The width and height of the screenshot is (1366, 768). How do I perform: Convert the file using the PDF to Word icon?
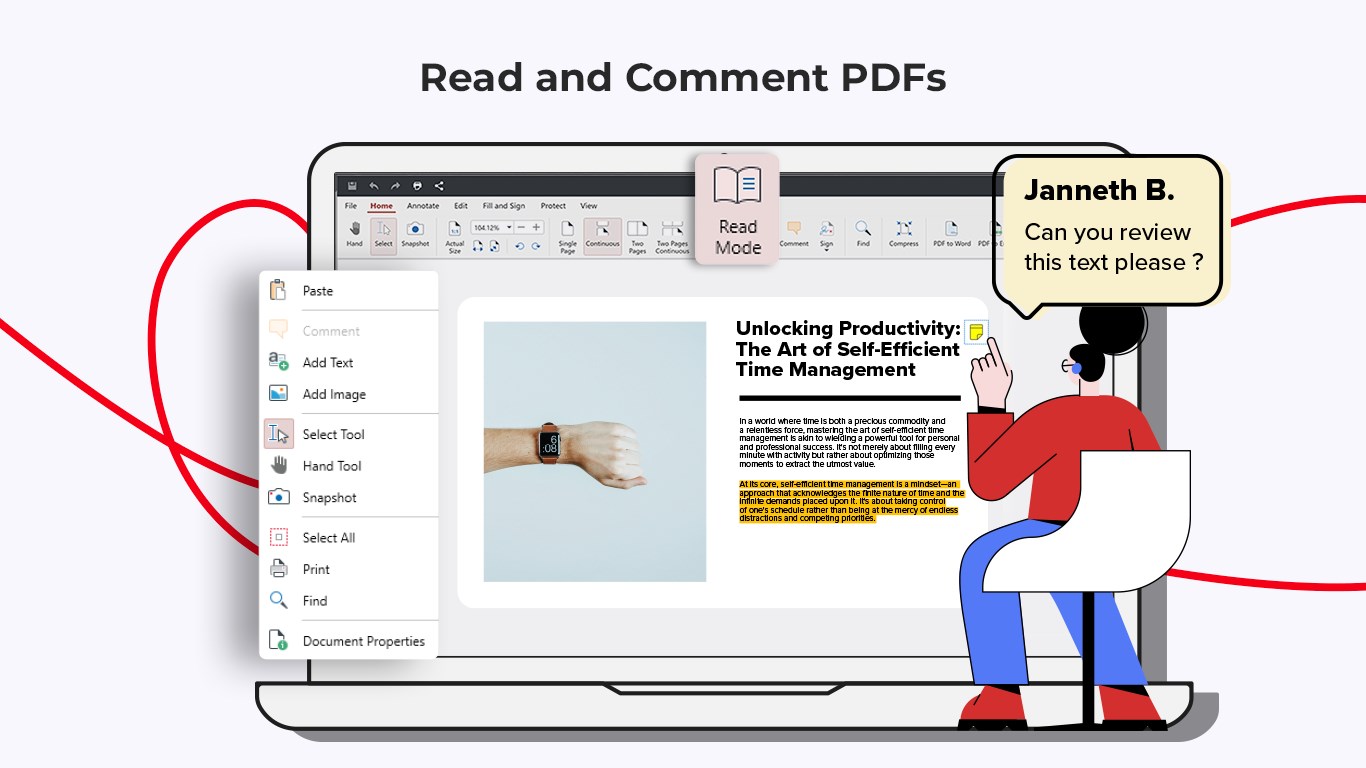pos(951,230)
